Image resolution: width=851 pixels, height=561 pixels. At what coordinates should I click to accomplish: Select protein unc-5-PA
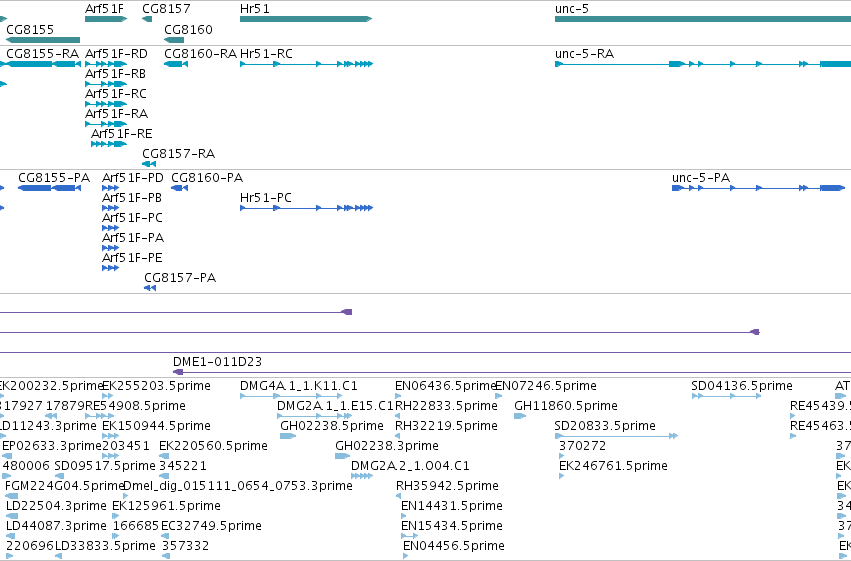(758, 188)
